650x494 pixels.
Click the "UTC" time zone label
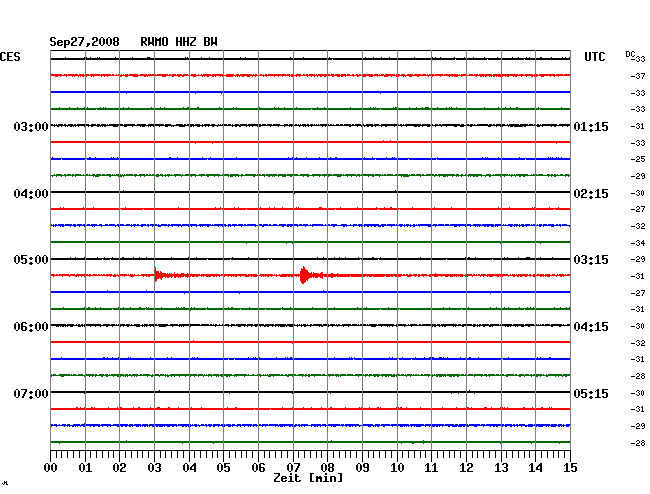tap(594, 57)
